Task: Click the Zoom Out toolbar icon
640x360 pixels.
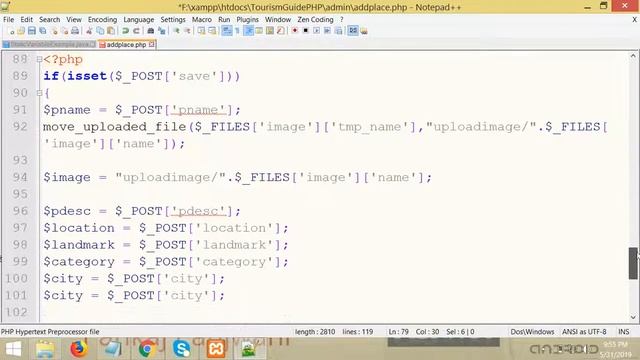Action: 187,31
